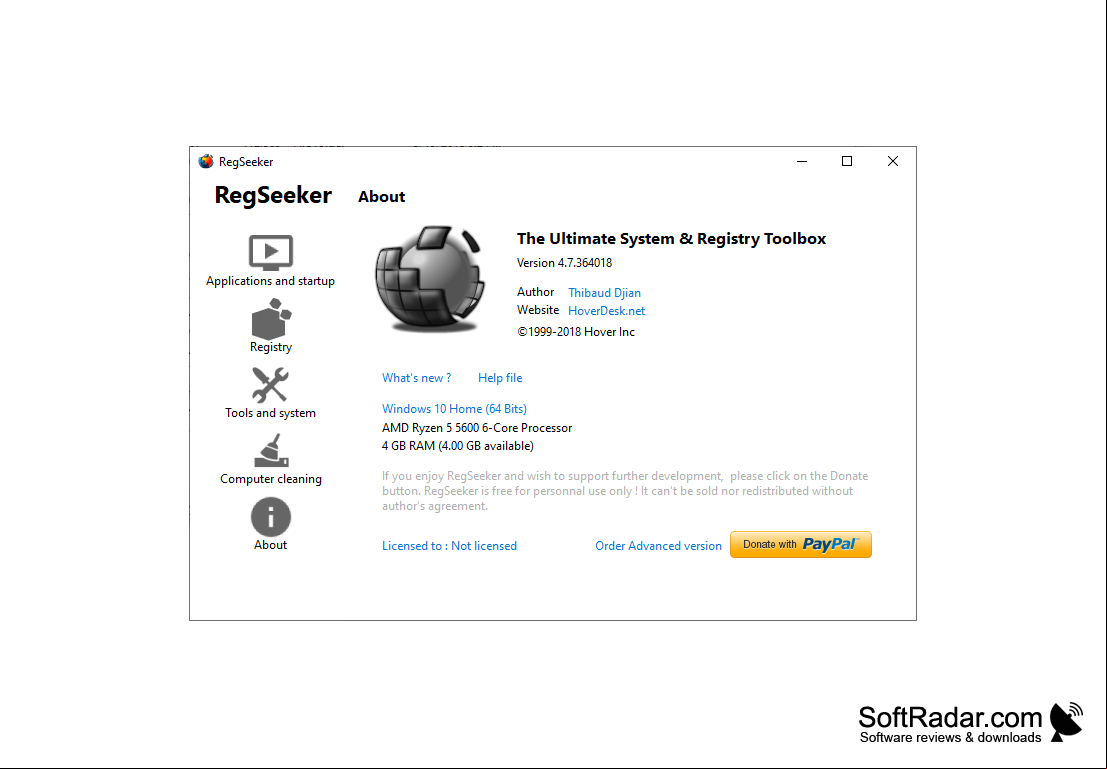Click the Windows 10 Home (64 Bits) link

pos(454,409)
